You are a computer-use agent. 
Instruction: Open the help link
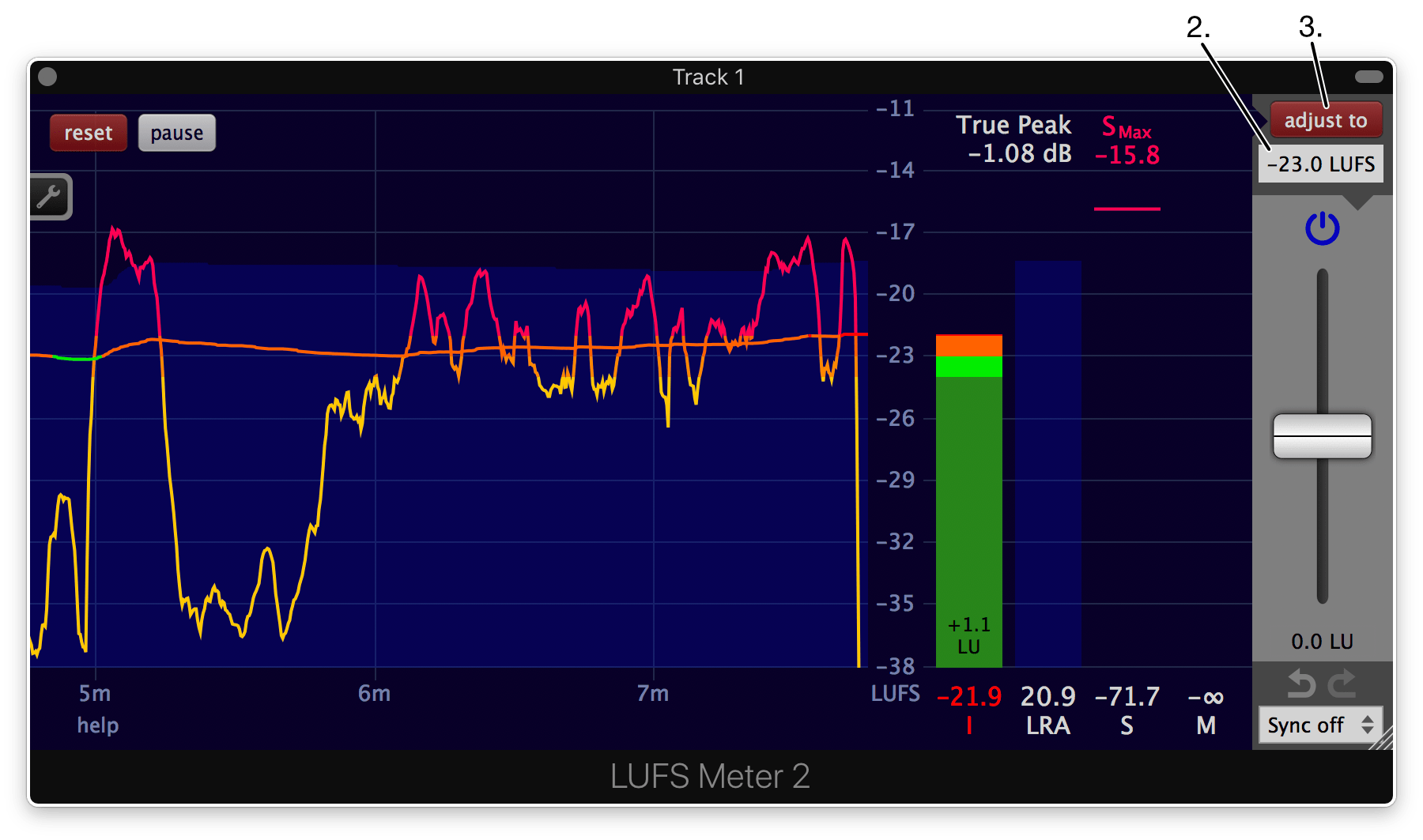pyautogui.click(x=98, y=725)
